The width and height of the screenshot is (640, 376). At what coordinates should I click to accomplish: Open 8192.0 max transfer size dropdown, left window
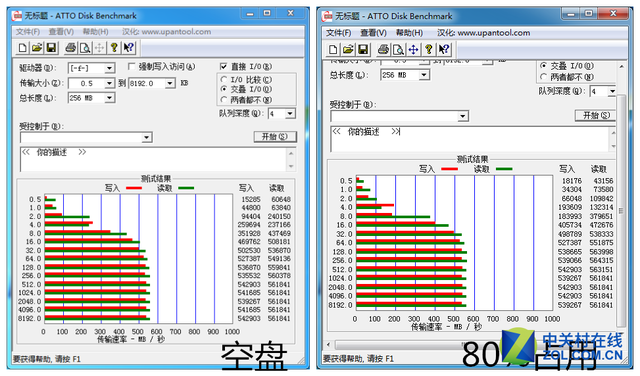click(x=170, y=83)
